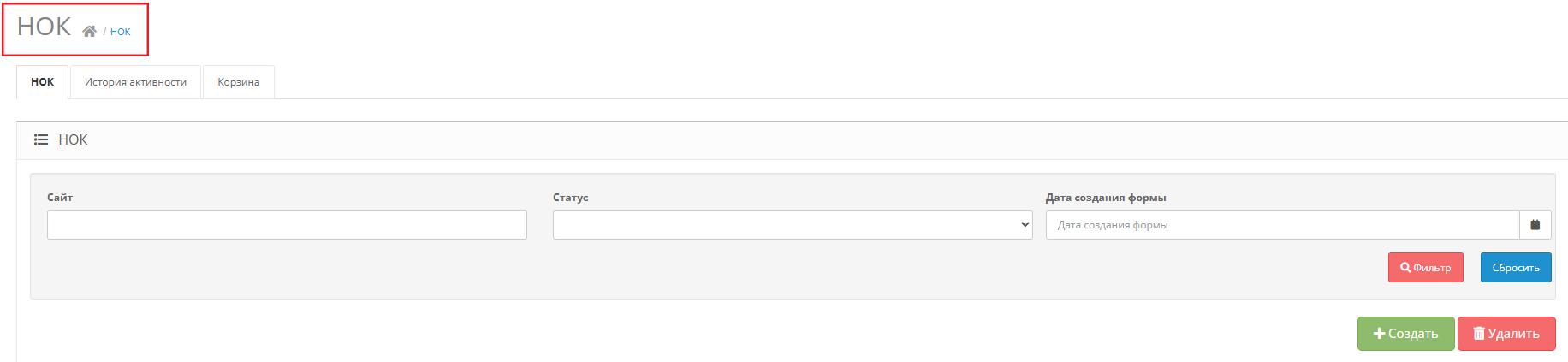This screenshot has height=362, width=1568.
Task: Switch to the История активности tab
Action: [x=135, y=82]
